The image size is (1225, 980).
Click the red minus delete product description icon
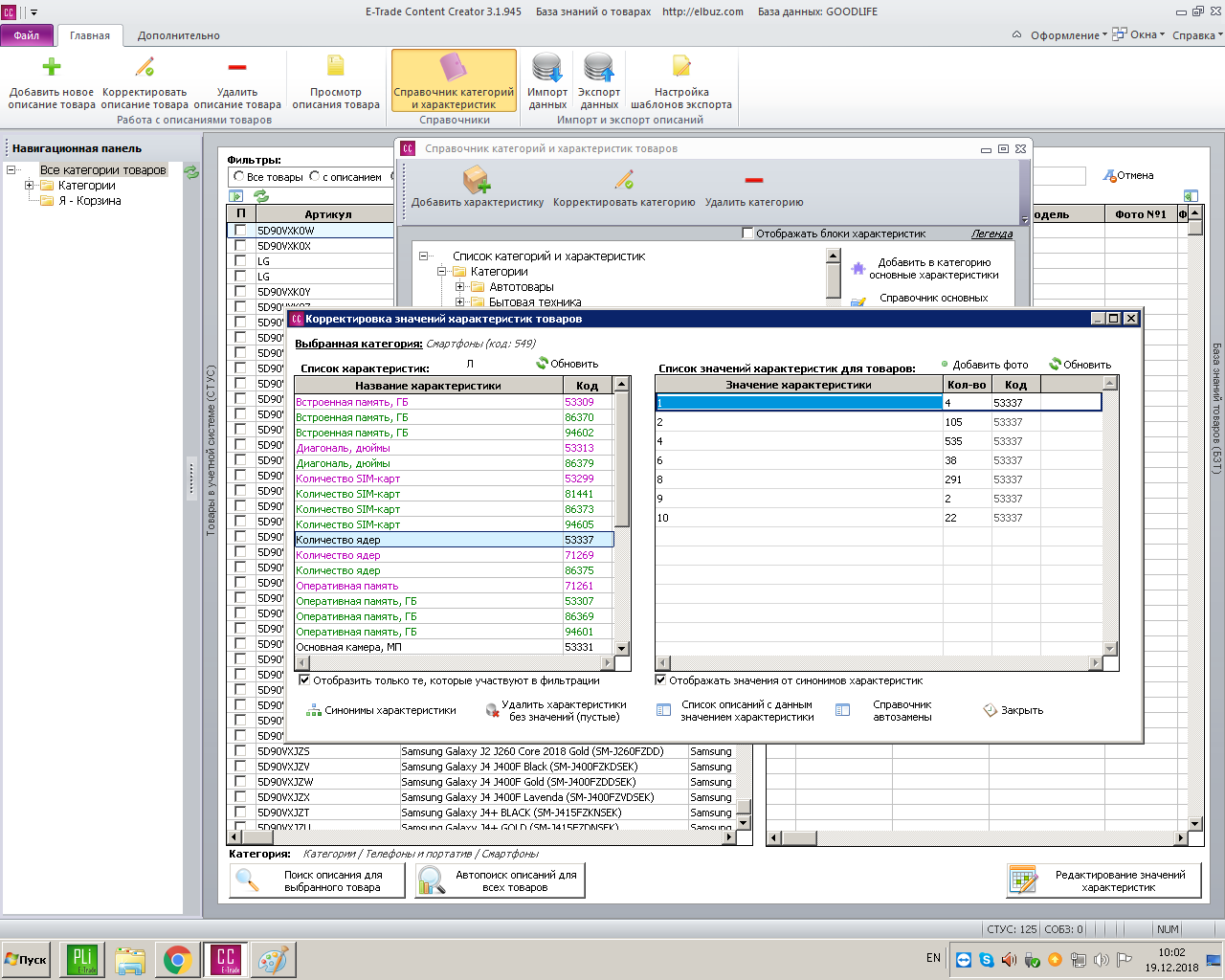(237, 67)
